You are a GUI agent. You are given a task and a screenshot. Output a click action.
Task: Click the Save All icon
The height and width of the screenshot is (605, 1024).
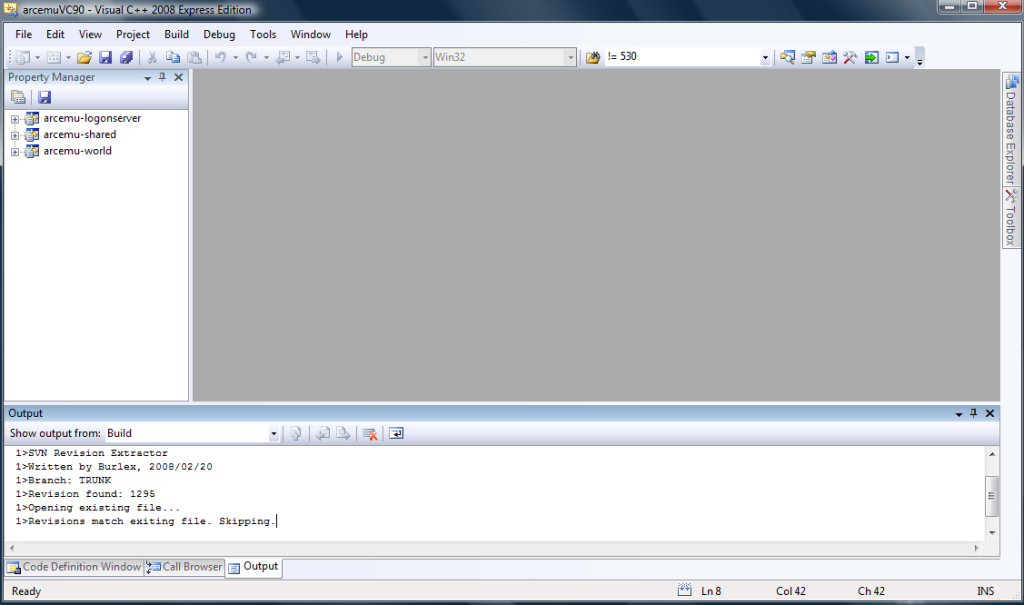click(x=126, y=57)
